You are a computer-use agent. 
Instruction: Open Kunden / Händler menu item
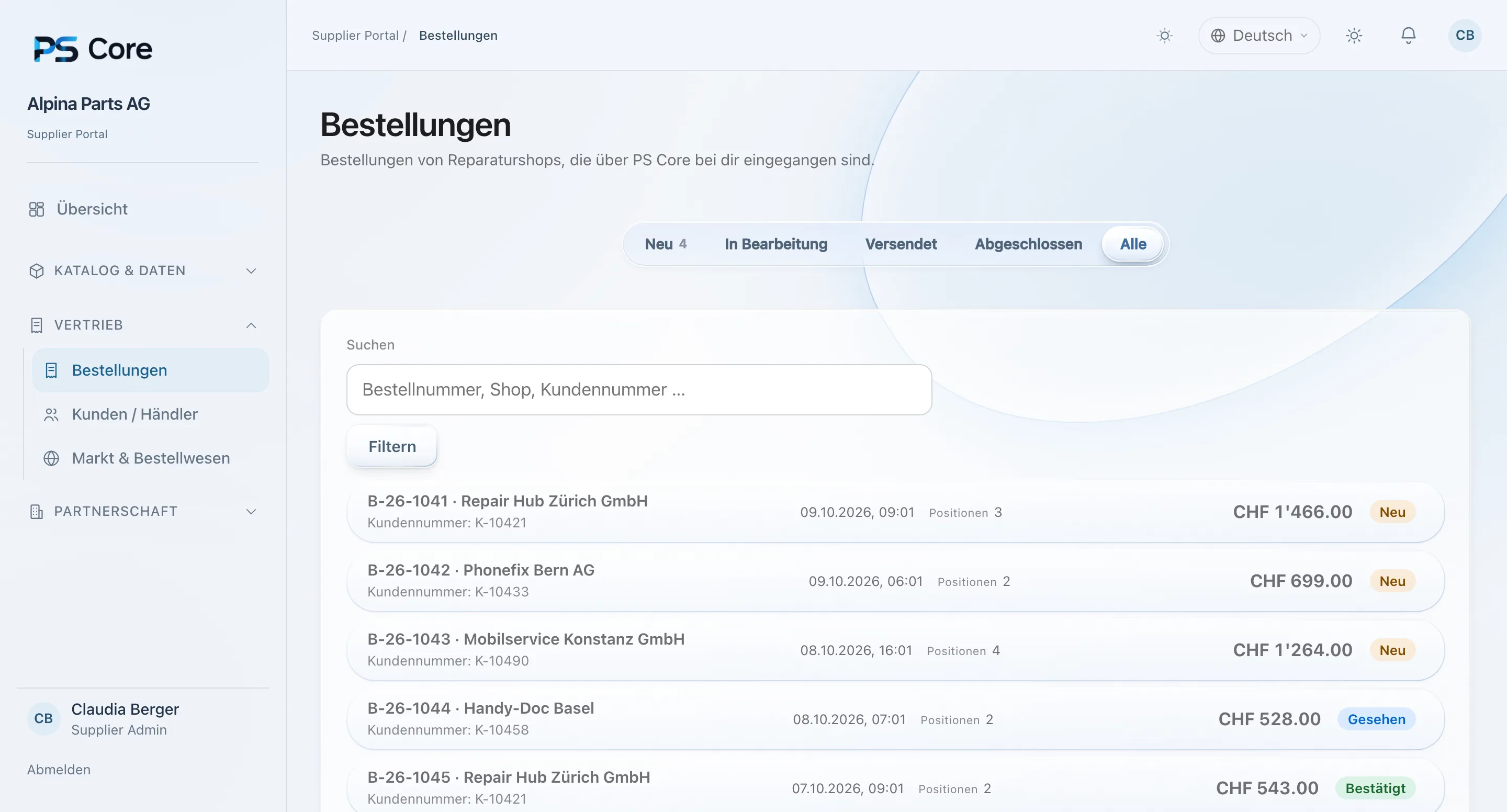[151, 414]
